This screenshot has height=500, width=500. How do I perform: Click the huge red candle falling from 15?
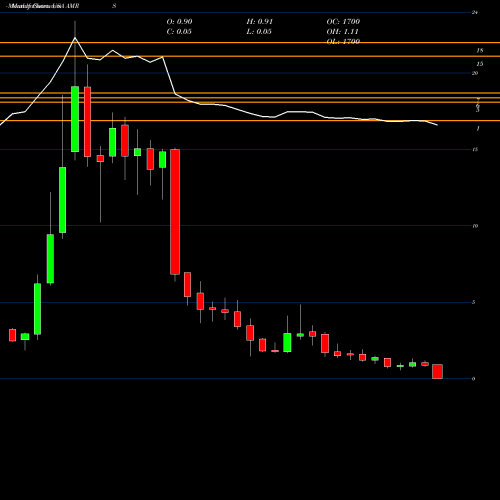(x=175, y=212)
